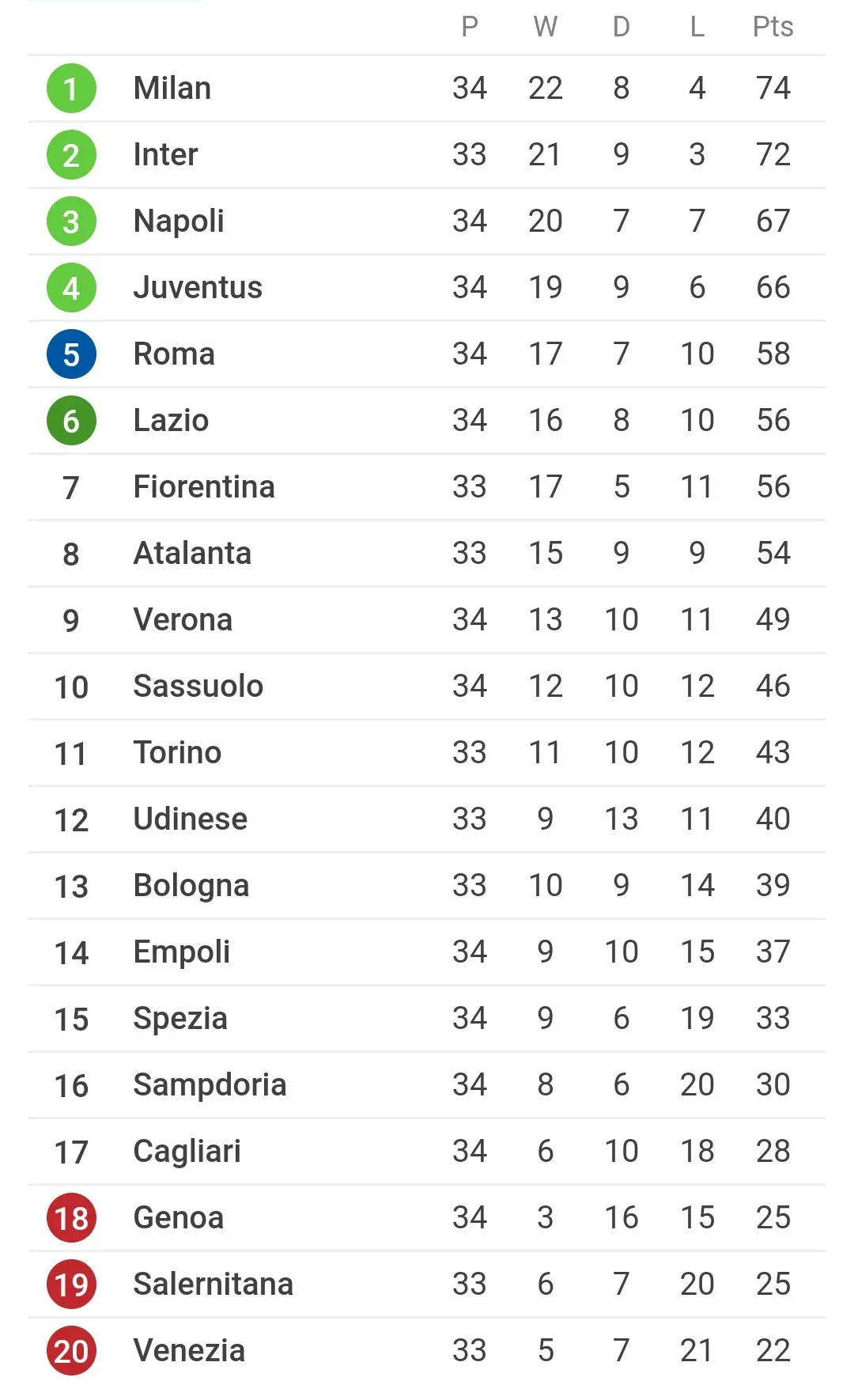Click the red position 20 badge

point(71,1351)
